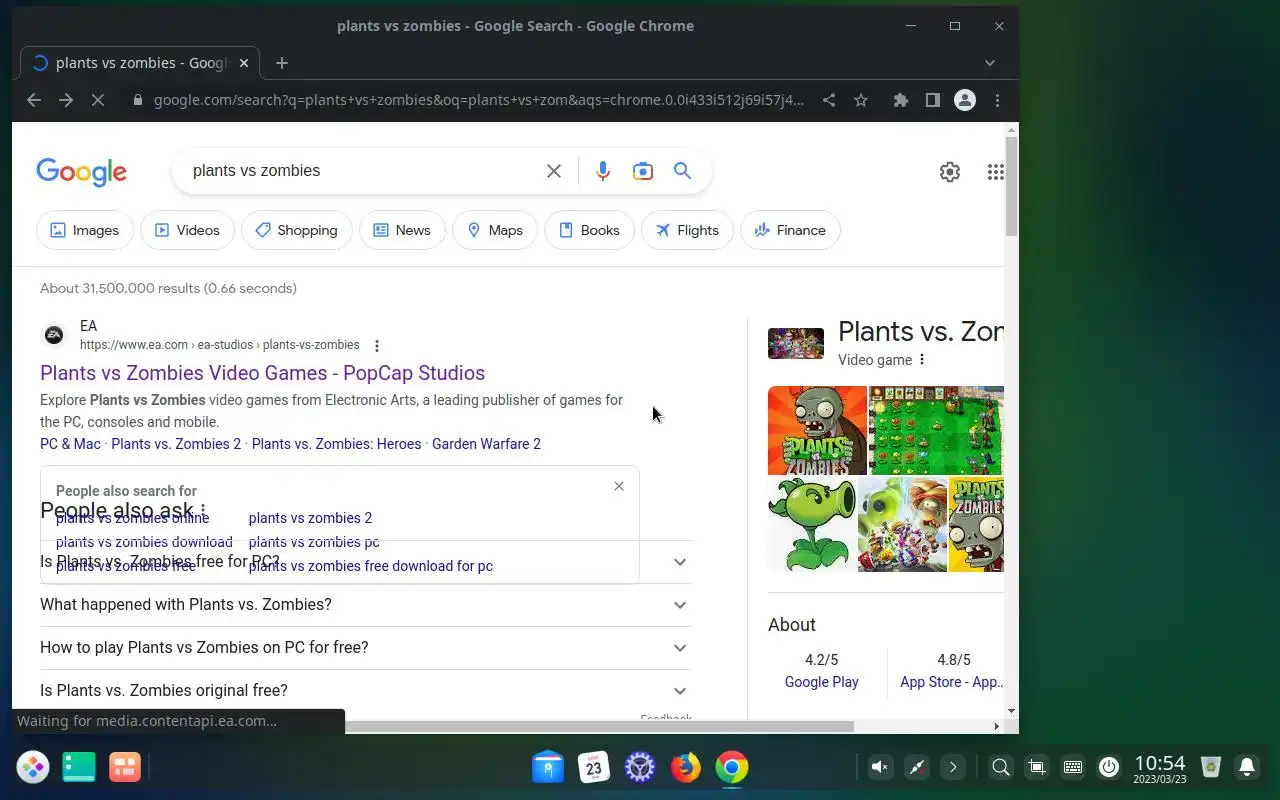Screen dimensions: 1280x800
Task: Open the Google Play rating link
Action: click(822, 682)
